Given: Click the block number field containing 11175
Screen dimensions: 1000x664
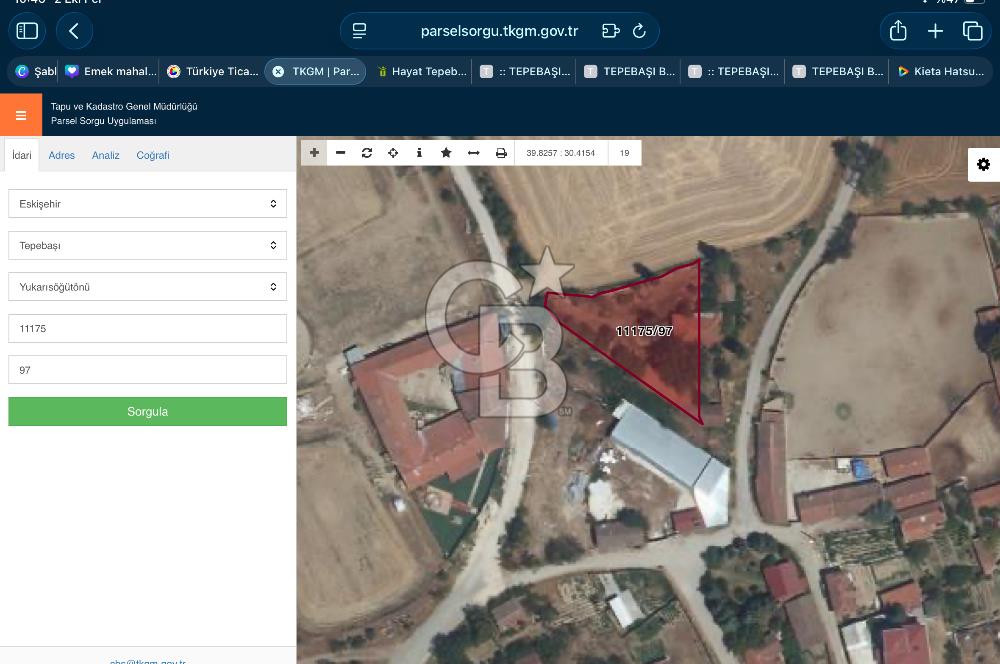Looking at the screenshot, I should click(x=147, y=328).
